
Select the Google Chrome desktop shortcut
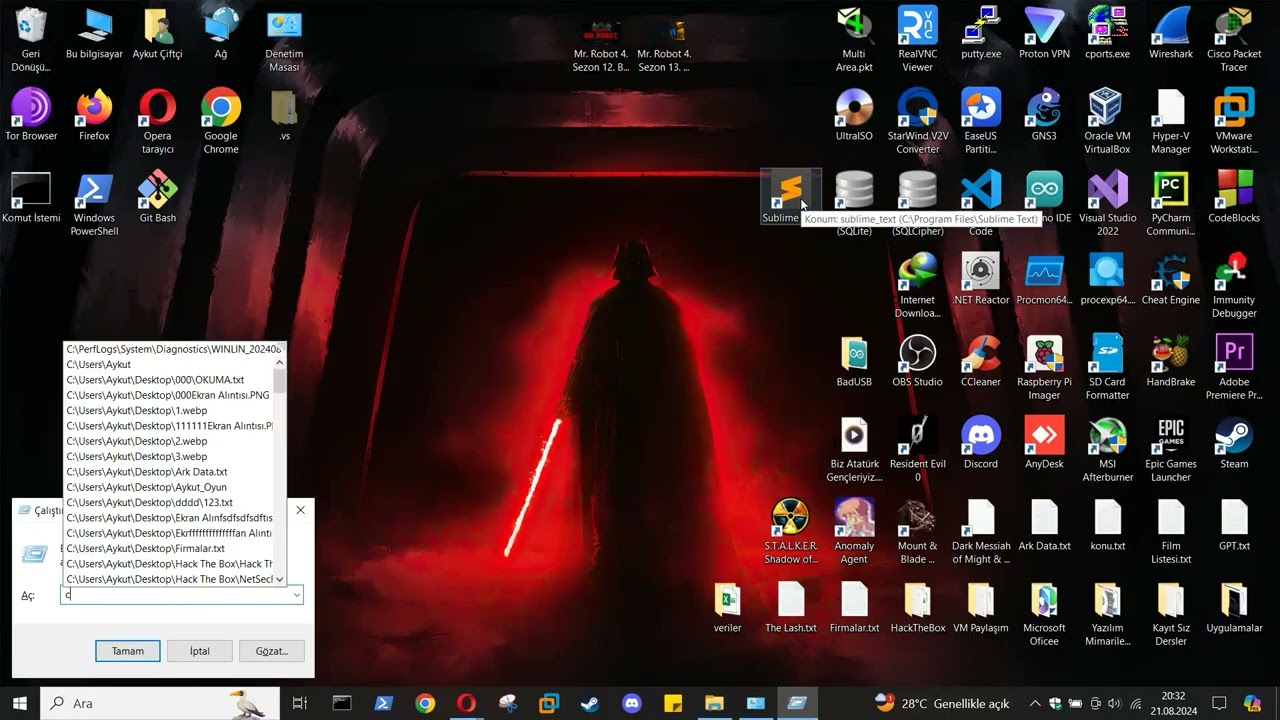pos(221,122)
